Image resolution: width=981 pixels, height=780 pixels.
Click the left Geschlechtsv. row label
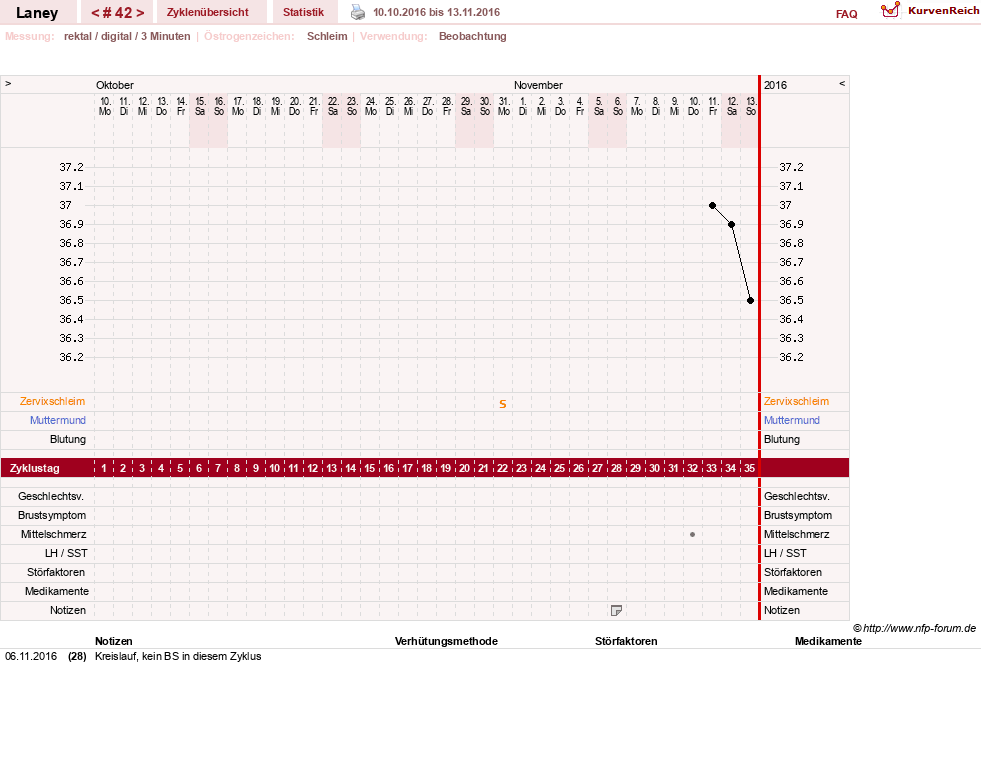point(51,496)
